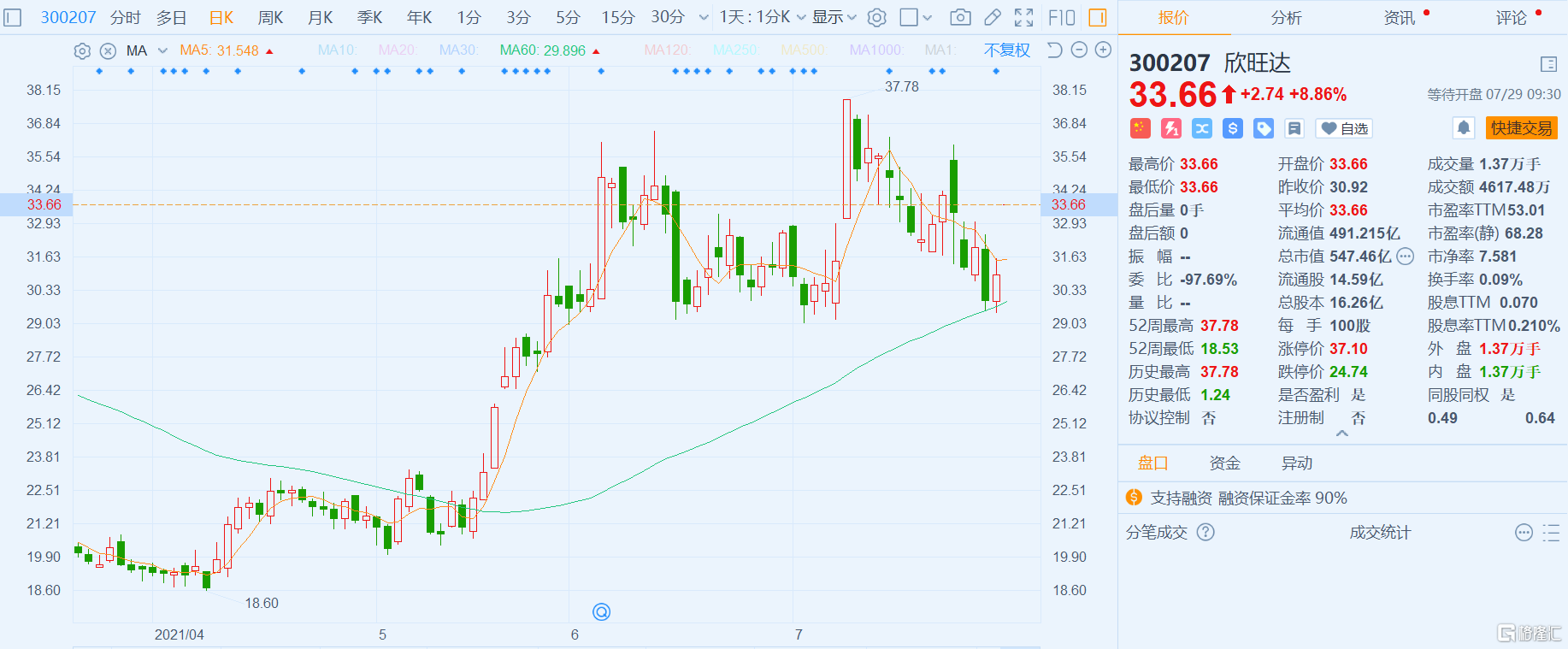
Task: Click the 快捷交易 quick trade button
Action: pyautogui.click(x=1521, y=128)
